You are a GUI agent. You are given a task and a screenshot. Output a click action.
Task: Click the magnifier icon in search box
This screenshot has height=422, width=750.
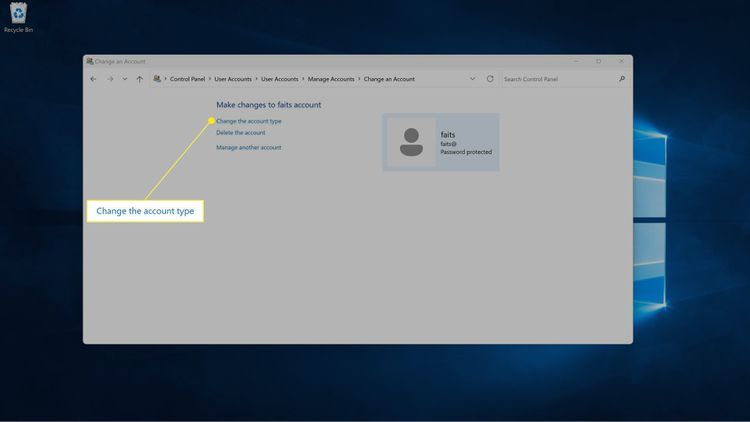622,79
